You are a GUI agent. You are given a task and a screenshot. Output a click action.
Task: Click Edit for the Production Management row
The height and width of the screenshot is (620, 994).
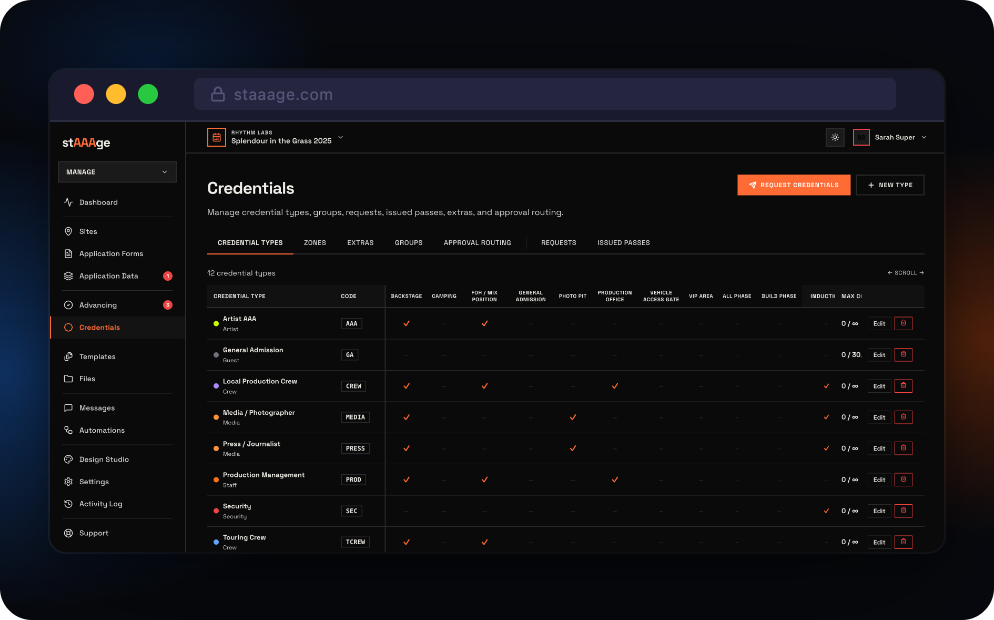(879, 479)
